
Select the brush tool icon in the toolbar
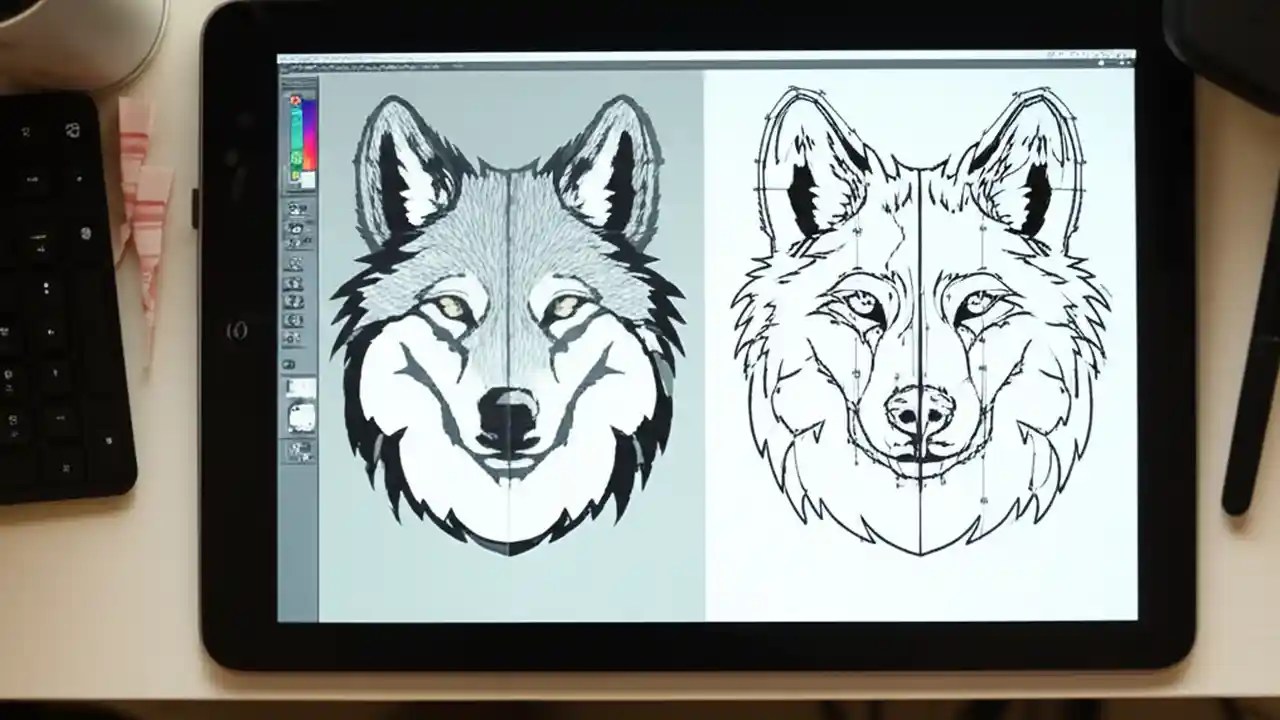[x=295, y=225]
